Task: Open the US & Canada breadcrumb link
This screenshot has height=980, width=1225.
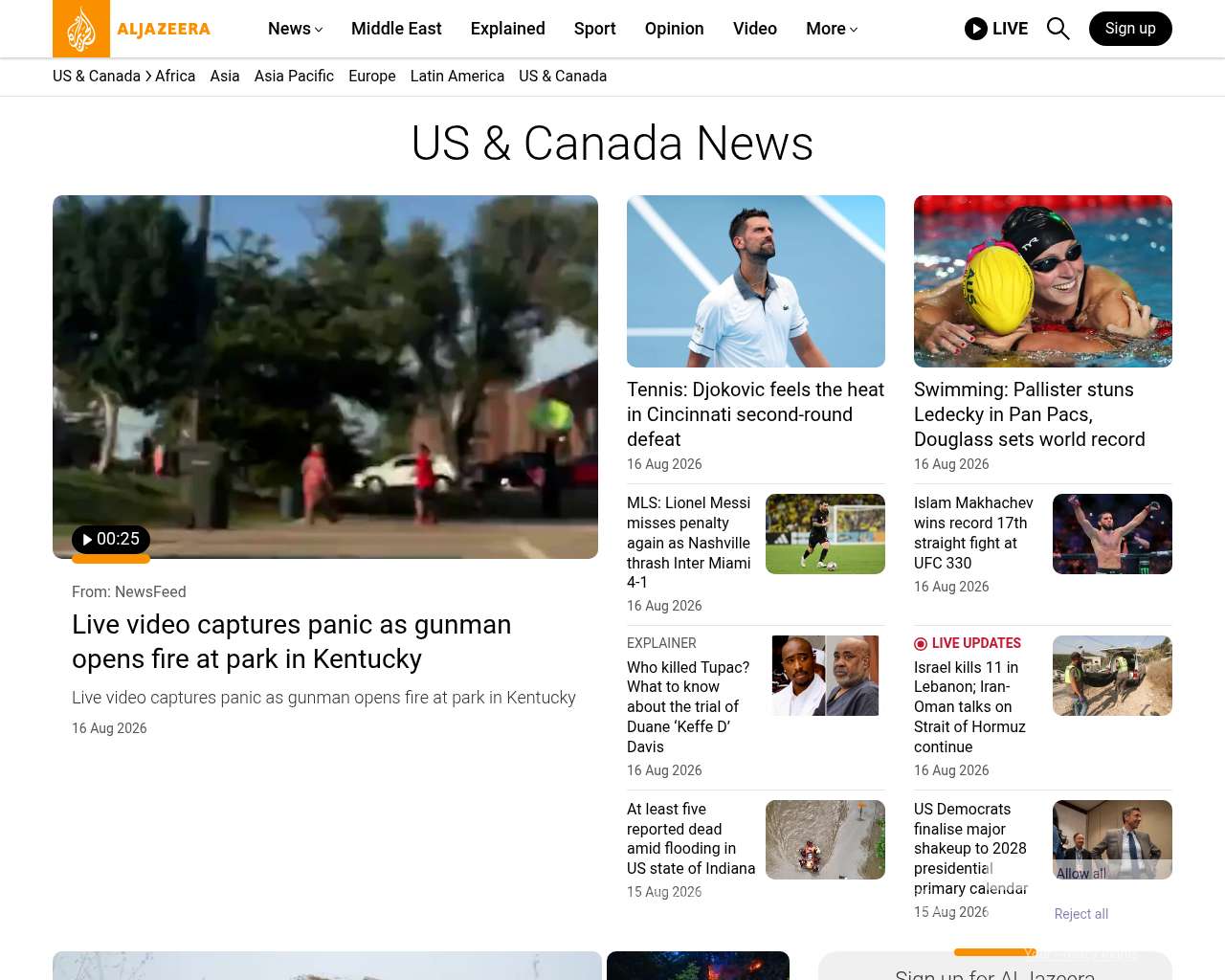Action: click(x=97, y=77)
